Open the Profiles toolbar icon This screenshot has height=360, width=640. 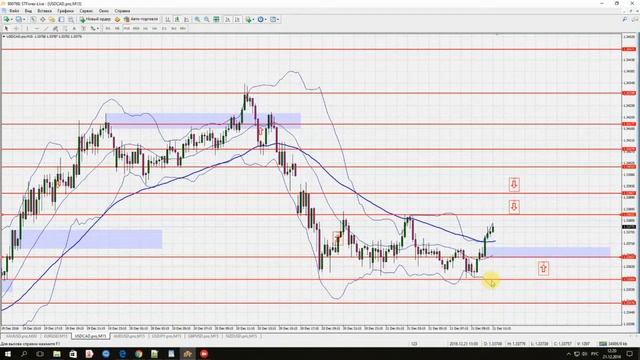pyautogui.click(x=18, y=19)
